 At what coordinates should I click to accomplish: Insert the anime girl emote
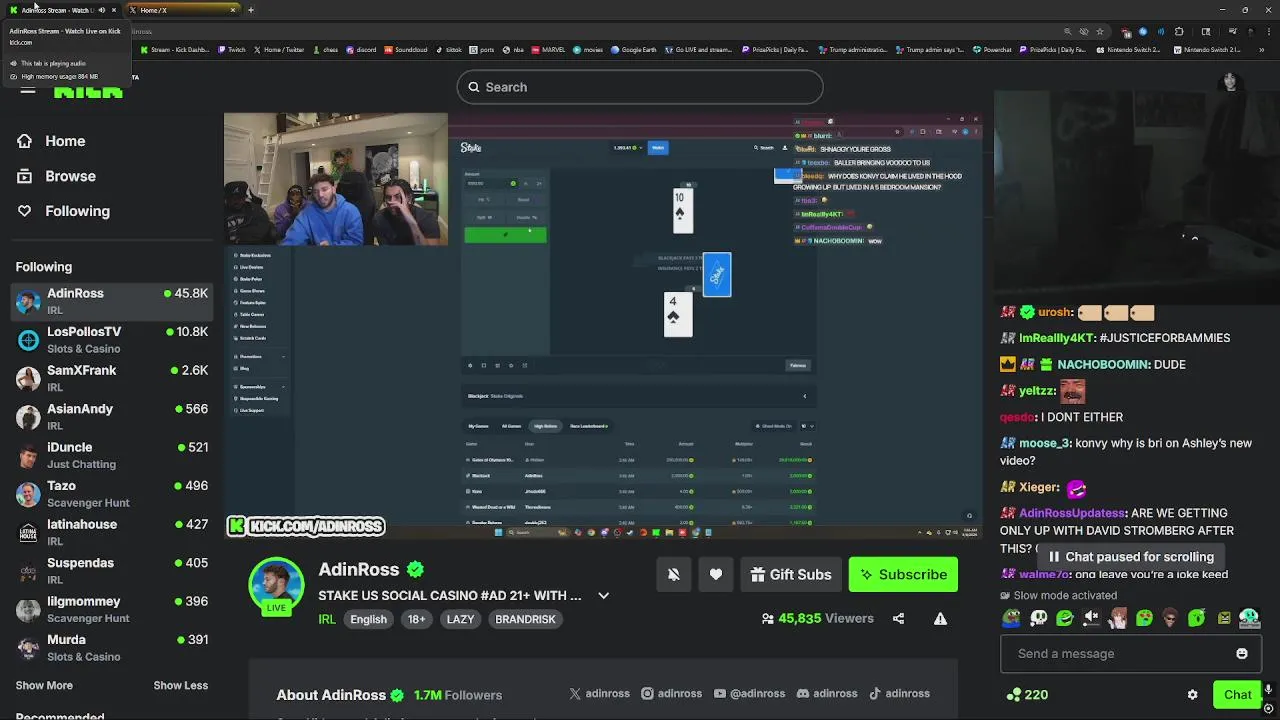(x=1117, y=619)
